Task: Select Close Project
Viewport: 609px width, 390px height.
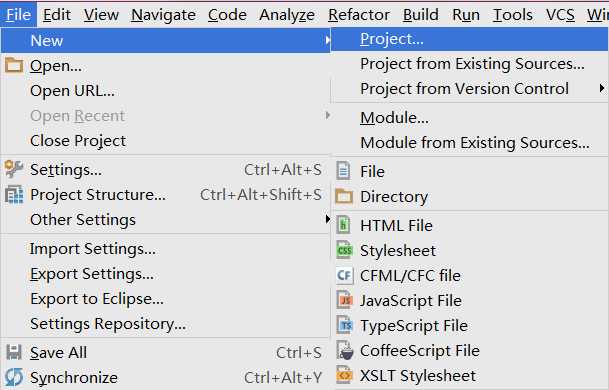Action: pyautogui.click(x=78, y=141)
